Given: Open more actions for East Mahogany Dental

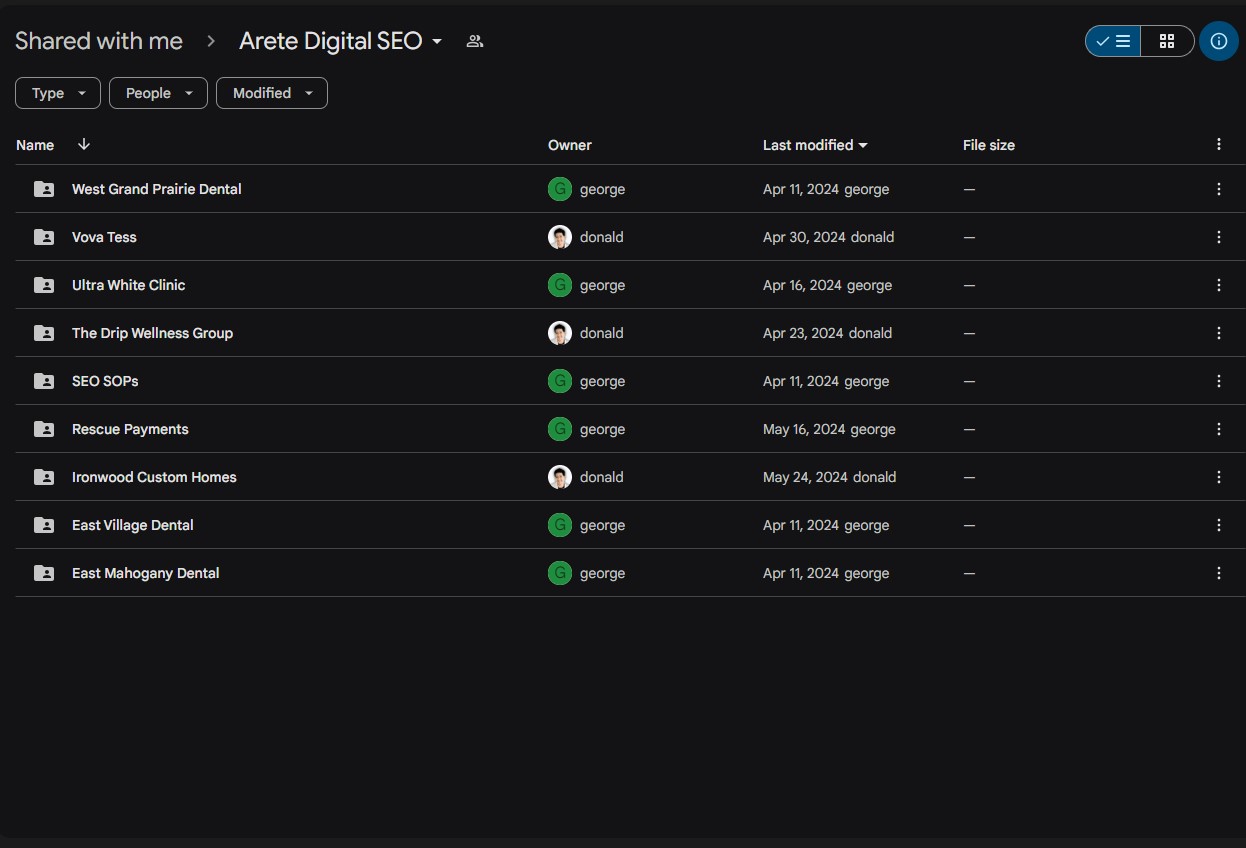Looking at the screenshot, I should pos(1218,573).
